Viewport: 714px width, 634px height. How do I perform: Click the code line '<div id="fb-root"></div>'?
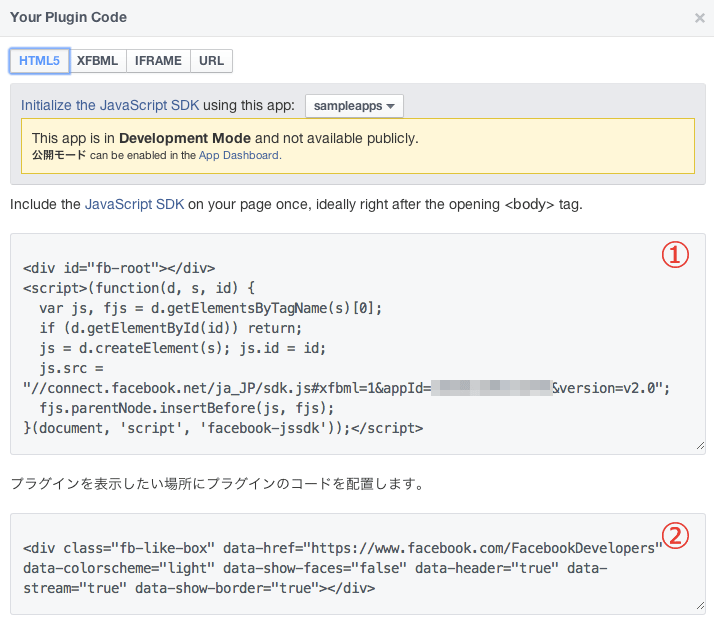click(119, 268)
